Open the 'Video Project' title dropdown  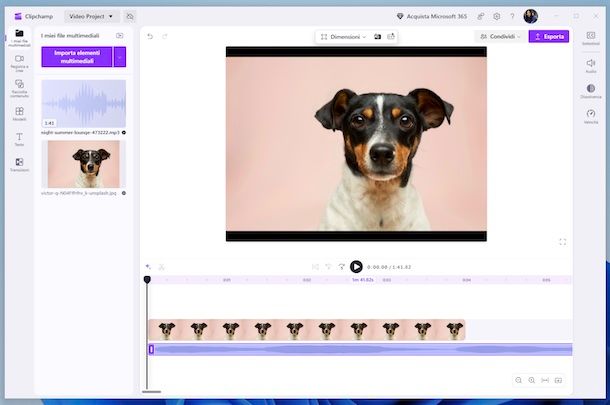pyautogui.click(x=91, y=16)
